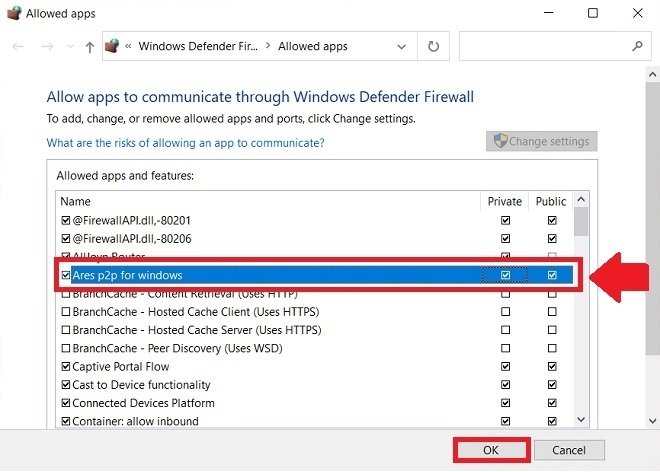Select Ares p2p for windows row text
660x472 pixels.
(127, 275)
